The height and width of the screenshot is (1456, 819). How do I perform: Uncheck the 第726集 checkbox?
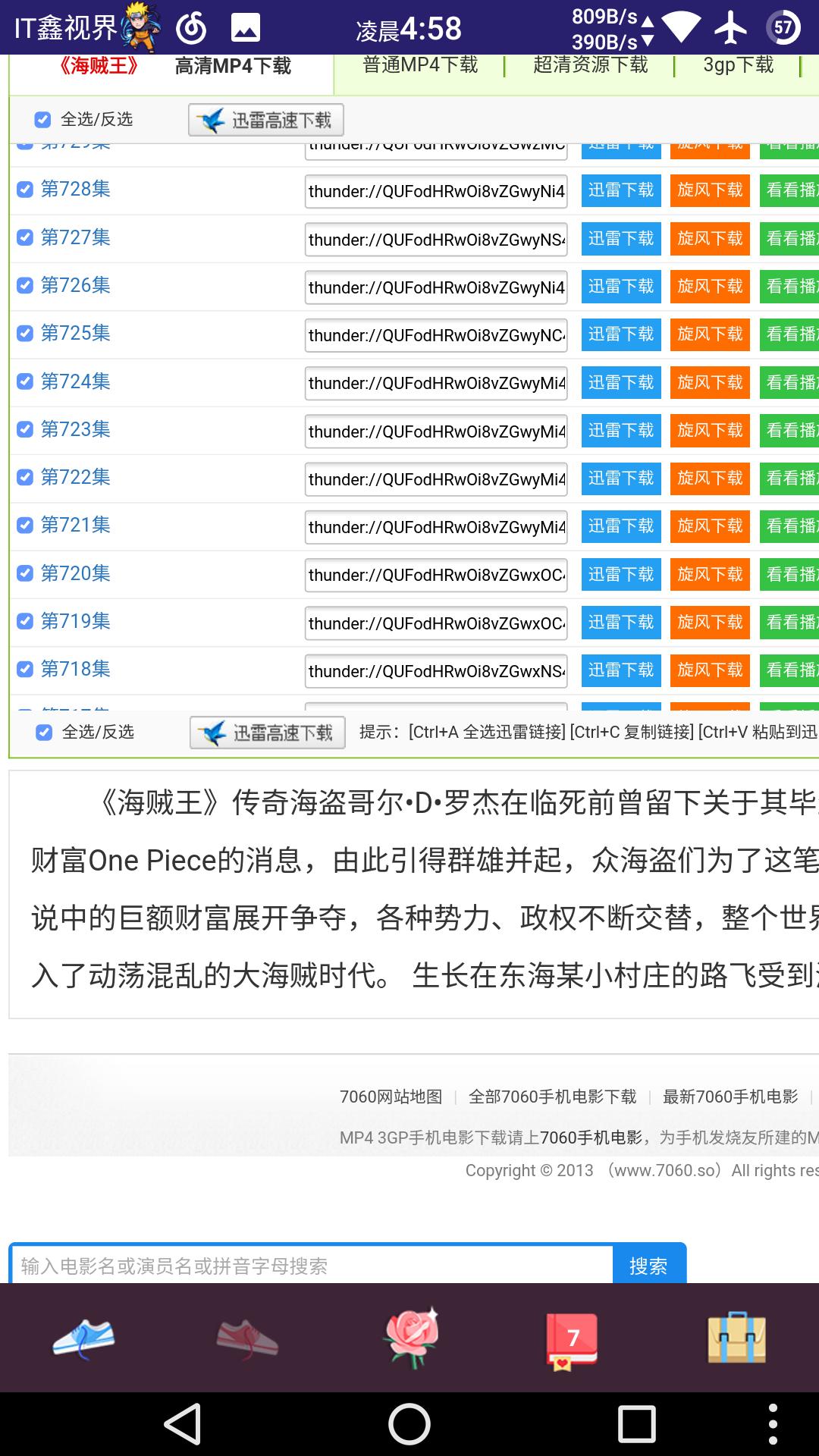(25, 285)
